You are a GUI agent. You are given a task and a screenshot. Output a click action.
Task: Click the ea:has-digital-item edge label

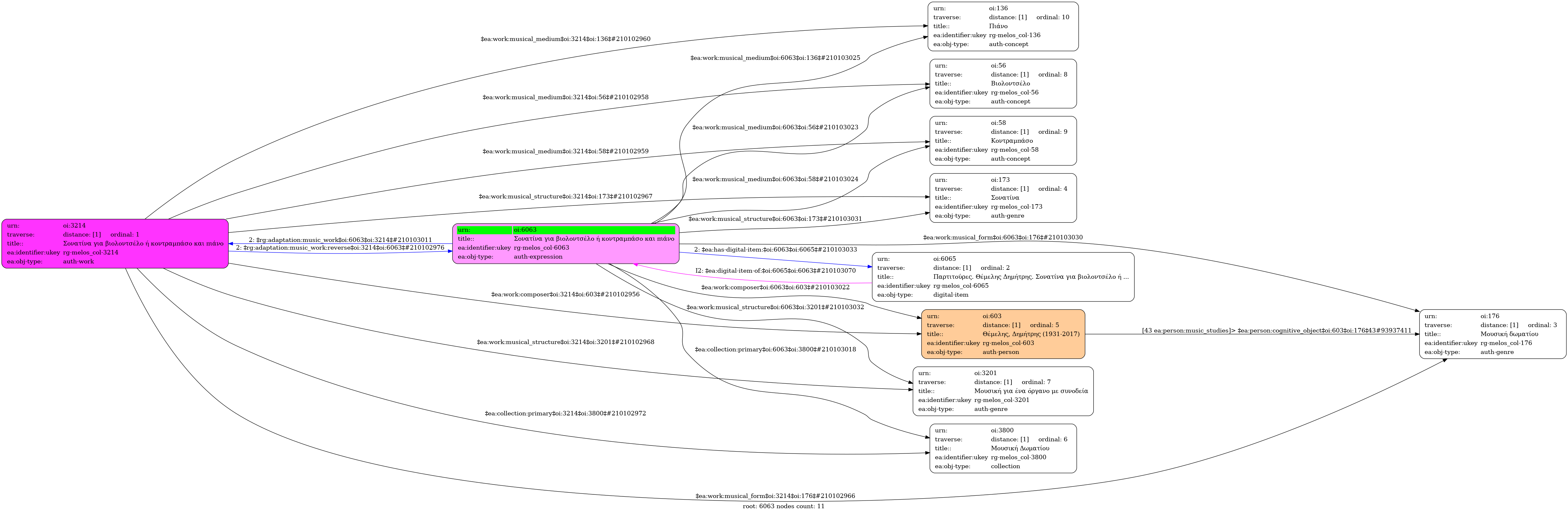tap(775, 250)
